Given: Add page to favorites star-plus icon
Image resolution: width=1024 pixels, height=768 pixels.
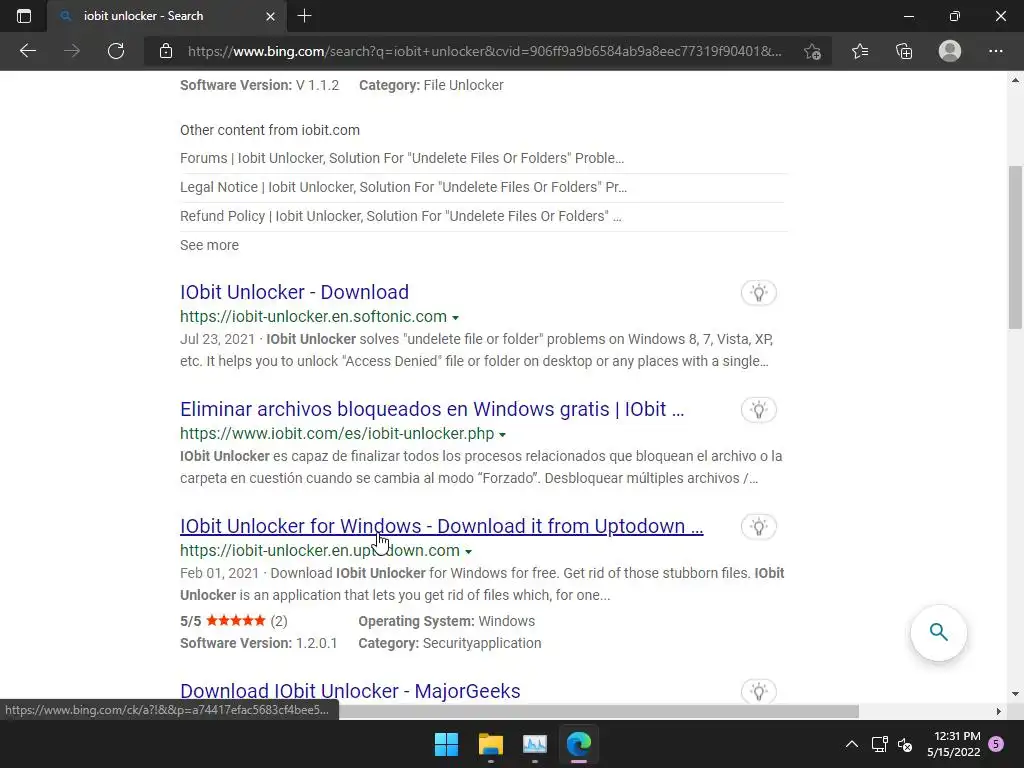Looking at the screenshot, I should (x=812, y=51).
